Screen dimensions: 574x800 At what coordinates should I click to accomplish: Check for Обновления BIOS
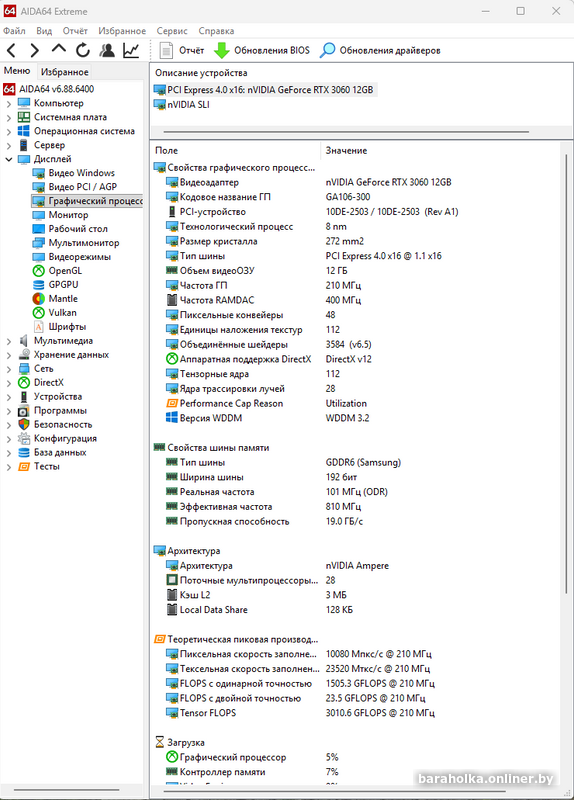(262, 50)
